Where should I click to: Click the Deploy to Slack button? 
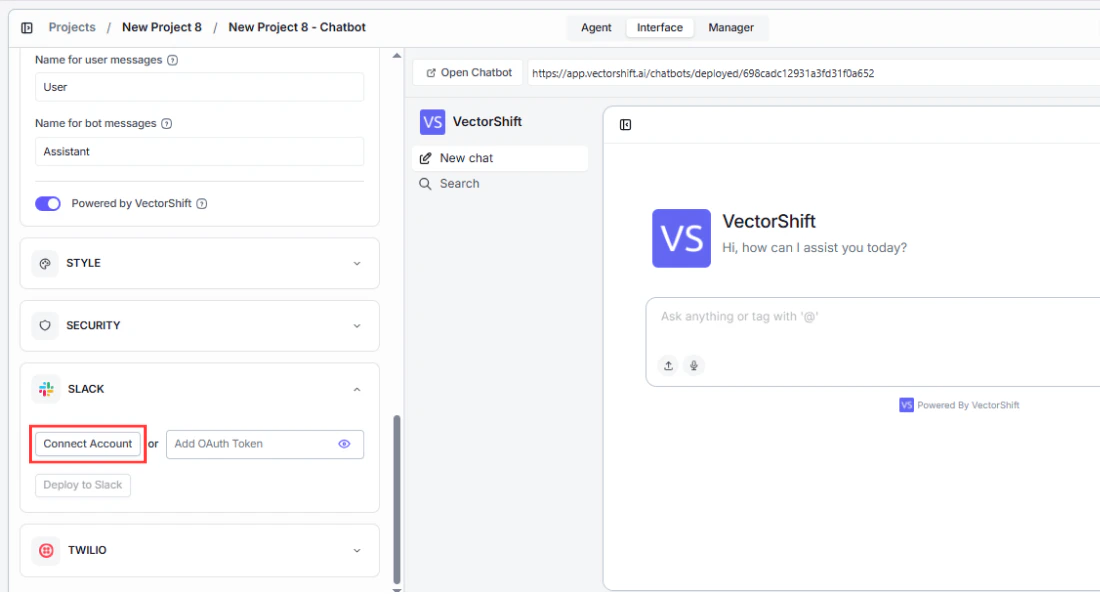[x=83, y=486]
